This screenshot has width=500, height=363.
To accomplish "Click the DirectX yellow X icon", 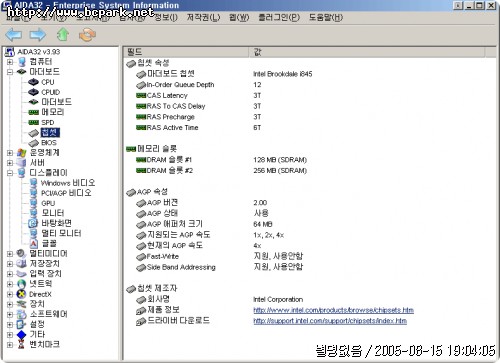I will 22,294.
